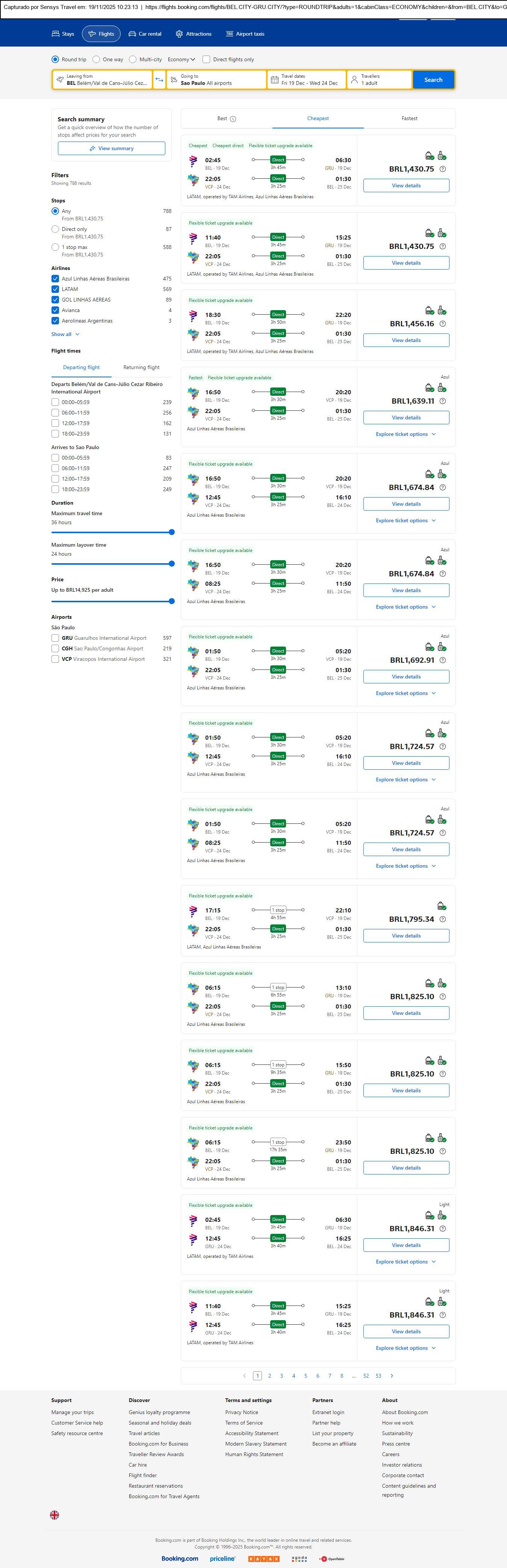The width and height of the screenshot is (507, 1568).
Task: Click the swap origin and destination arrows icon
Action: 159,80
